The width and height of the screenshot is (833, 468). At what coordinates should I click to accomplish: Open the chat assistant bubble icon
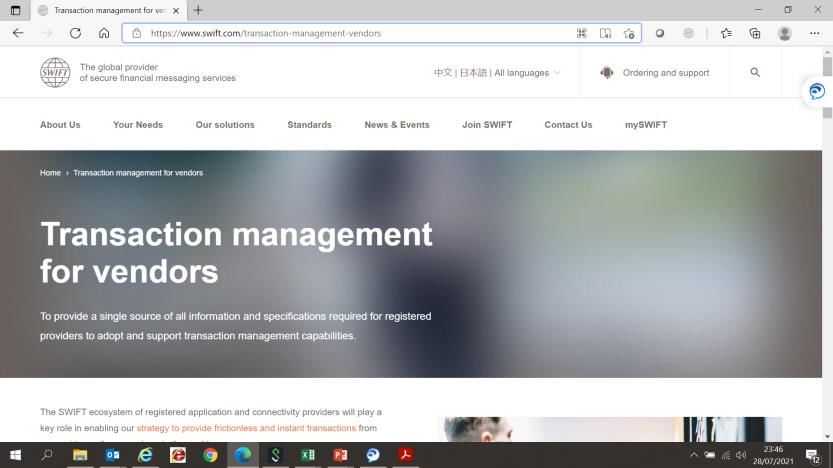(817, 91)
